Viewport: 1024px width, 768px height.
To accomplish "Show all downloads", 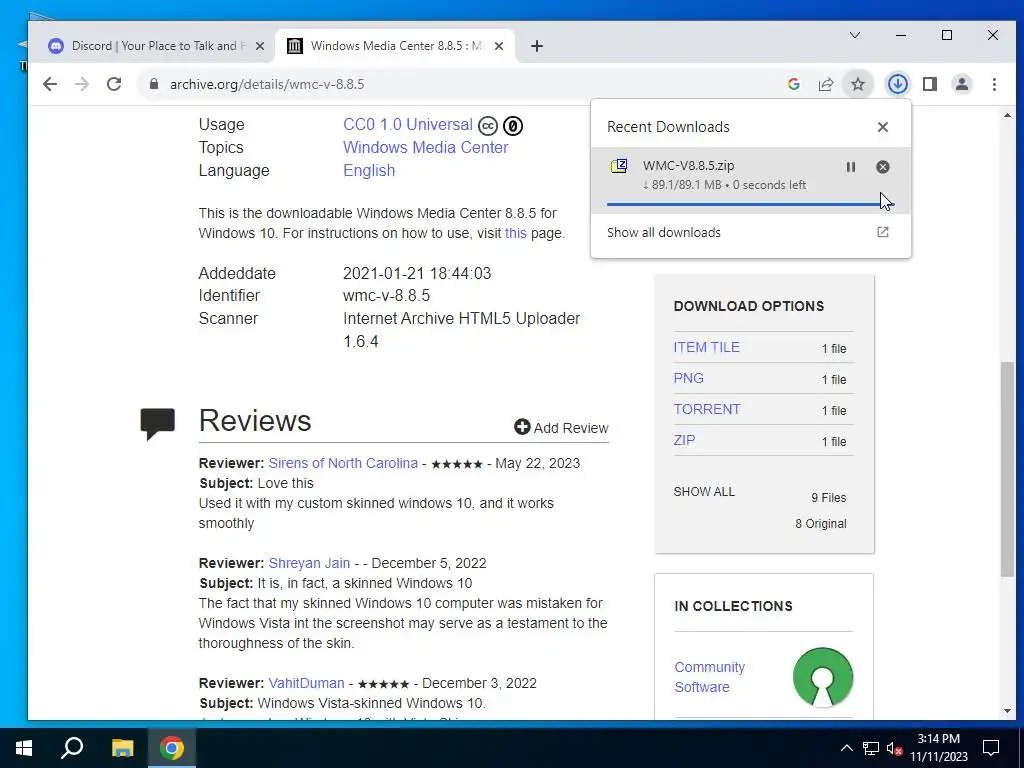I will click(664, 232).
